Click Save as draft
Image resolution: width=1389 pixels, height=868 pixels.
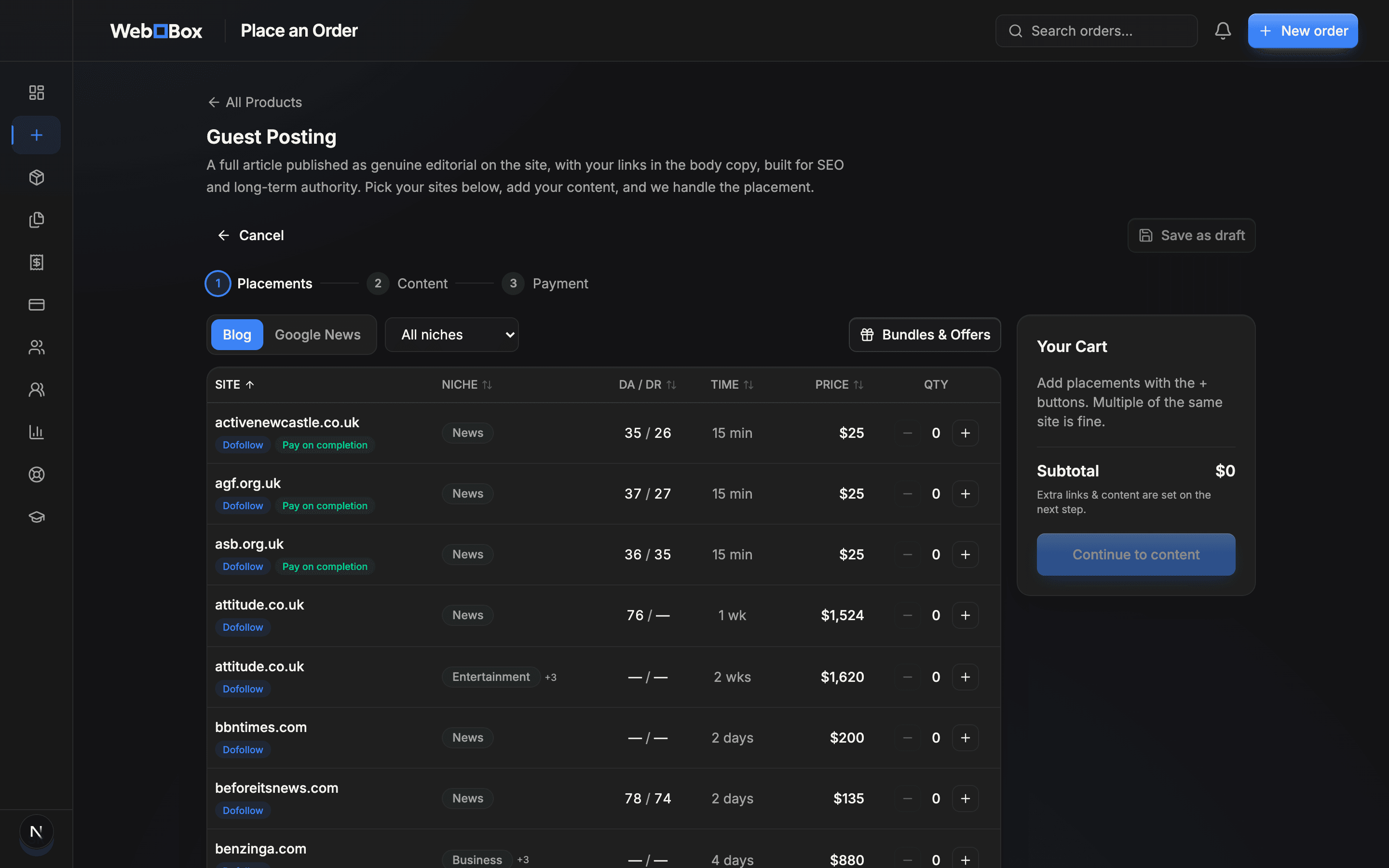1192,235
